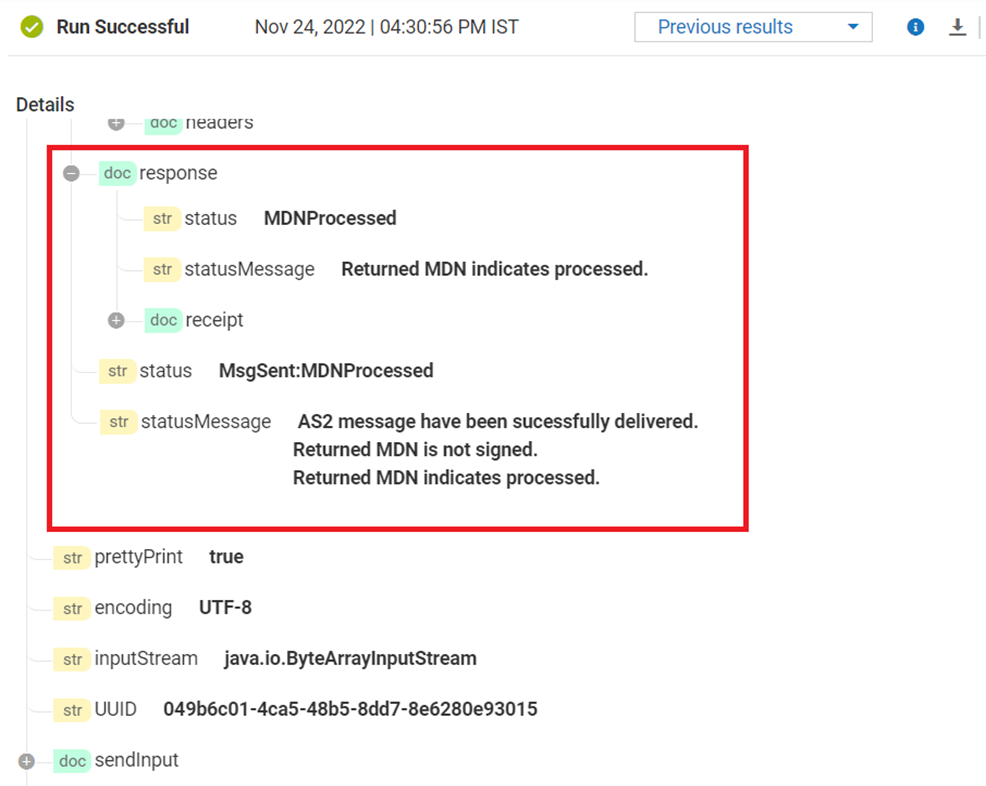
Task: Click the str badge next to UUID
Action: tap(72, 709)
